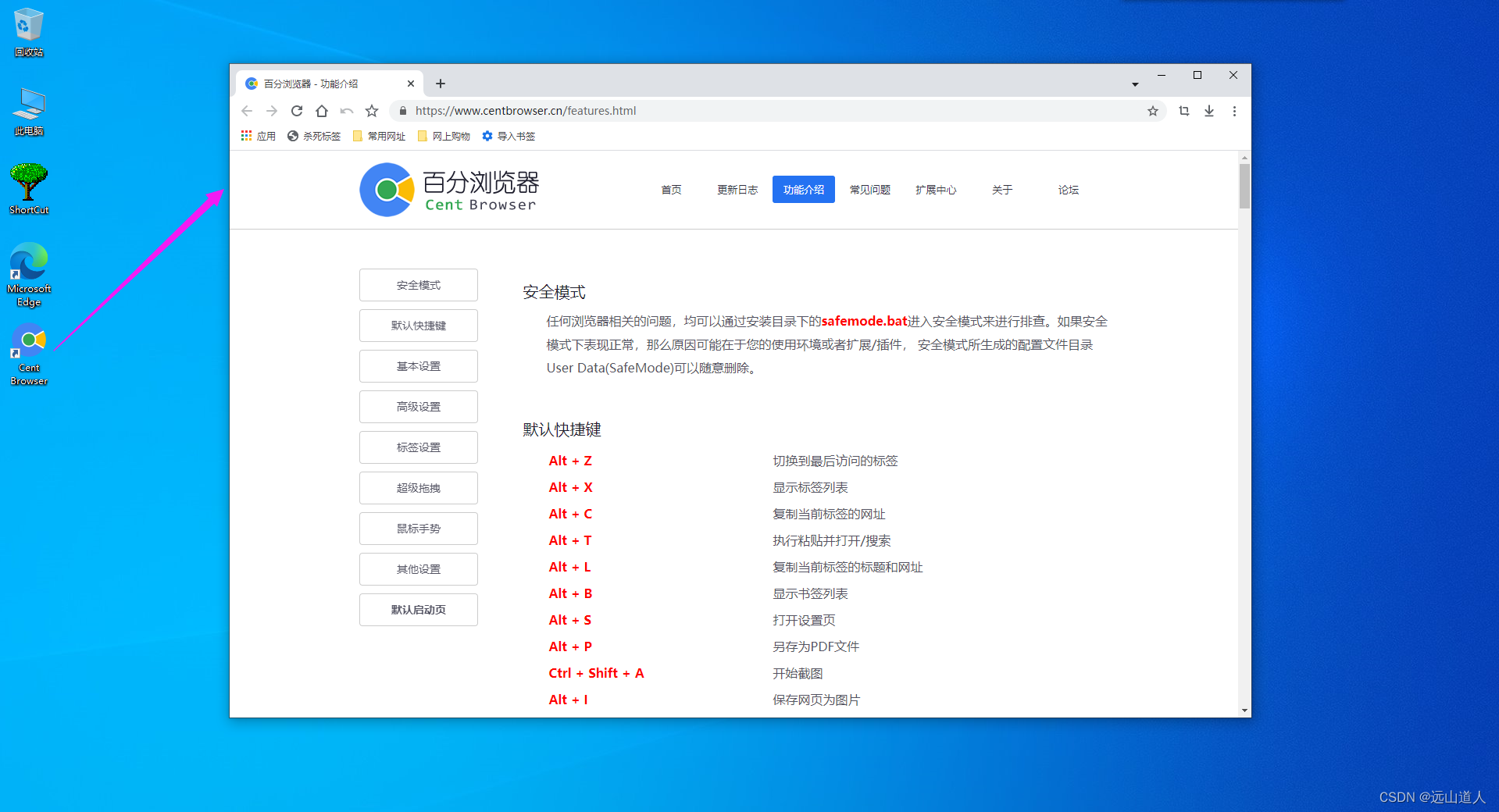Open the Recycle Bin desktop icon
This screenshot has width=1499, height=812.
click(28, 32)
